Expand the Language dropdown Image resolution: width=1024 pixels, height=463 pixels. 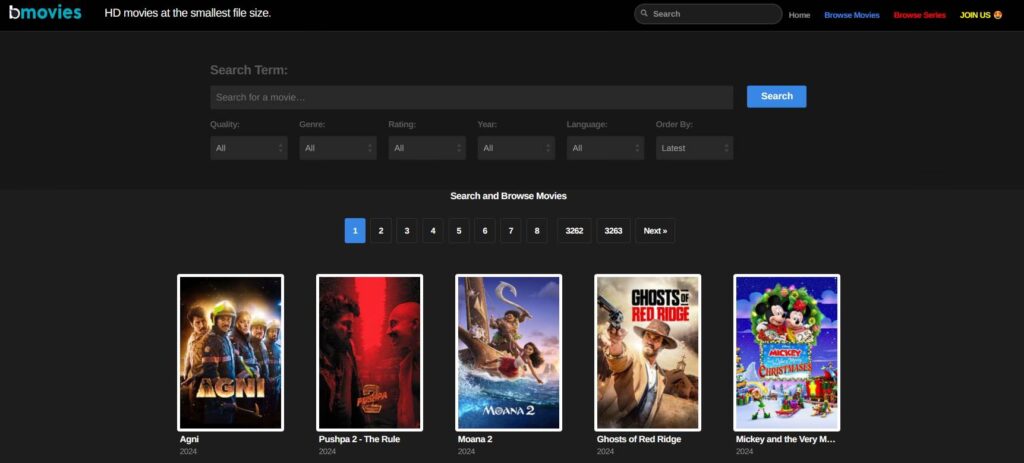(605, 148)
